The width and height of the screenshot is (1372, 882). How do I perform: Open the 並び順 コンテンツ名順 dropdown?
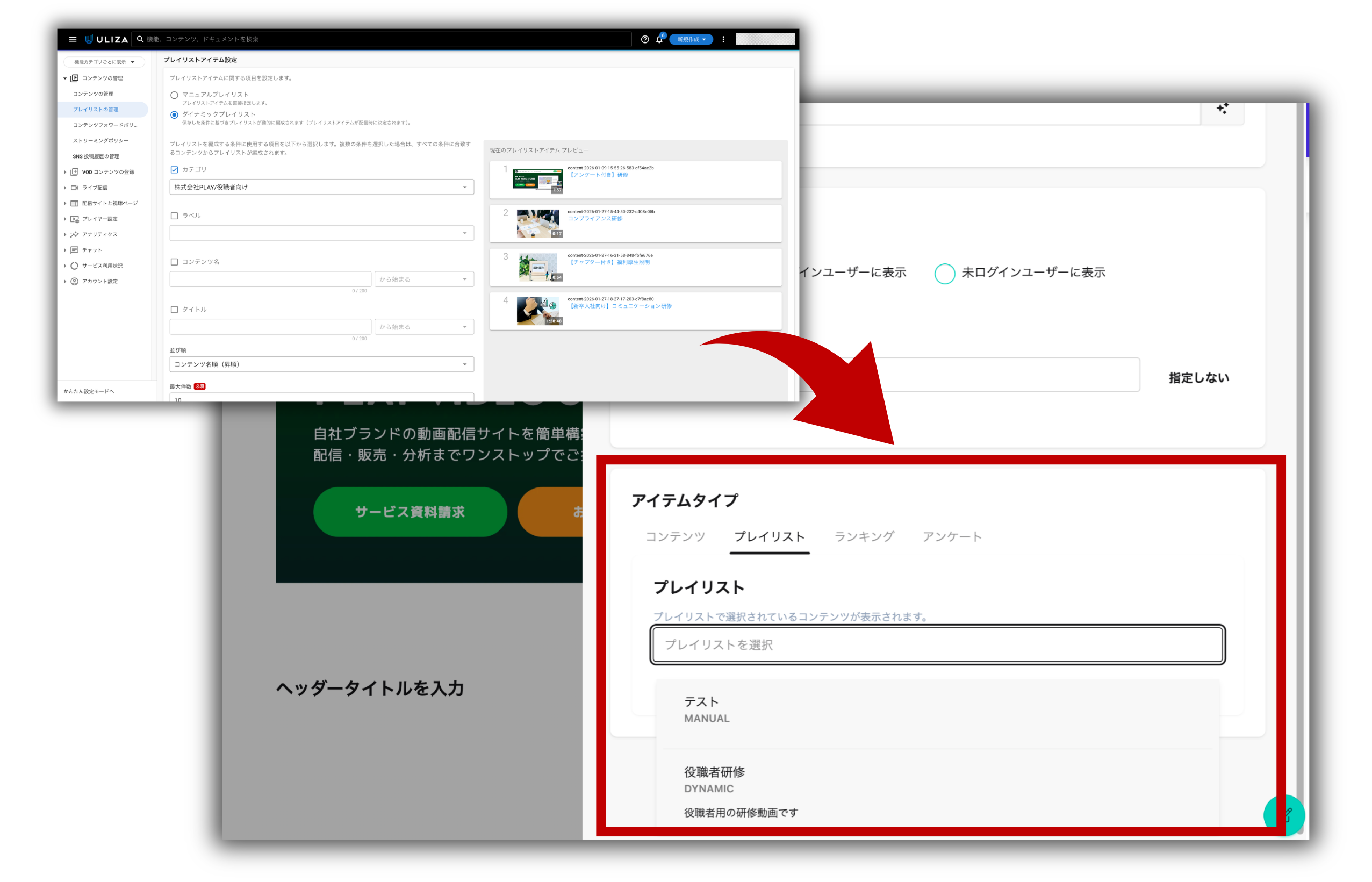[x=321, y=364]
